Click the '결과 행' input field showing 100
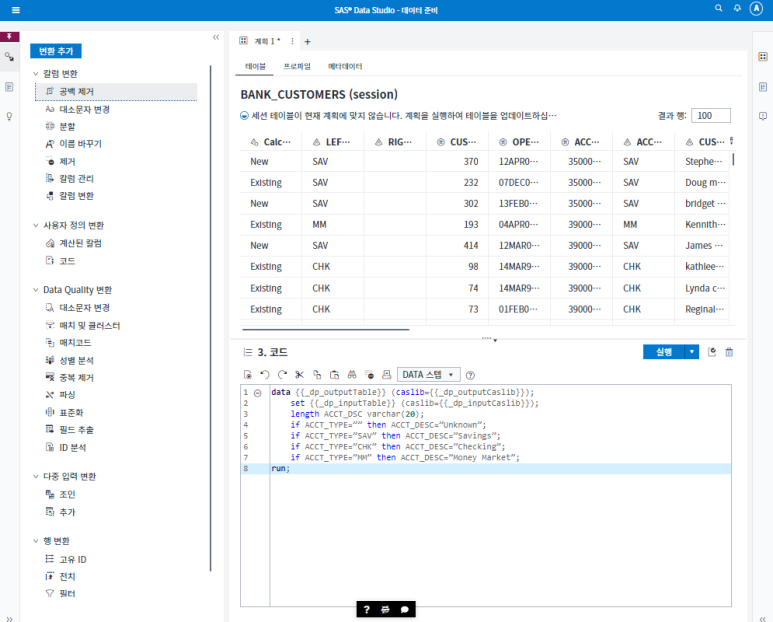773x622 pixels. coord(710,115)
